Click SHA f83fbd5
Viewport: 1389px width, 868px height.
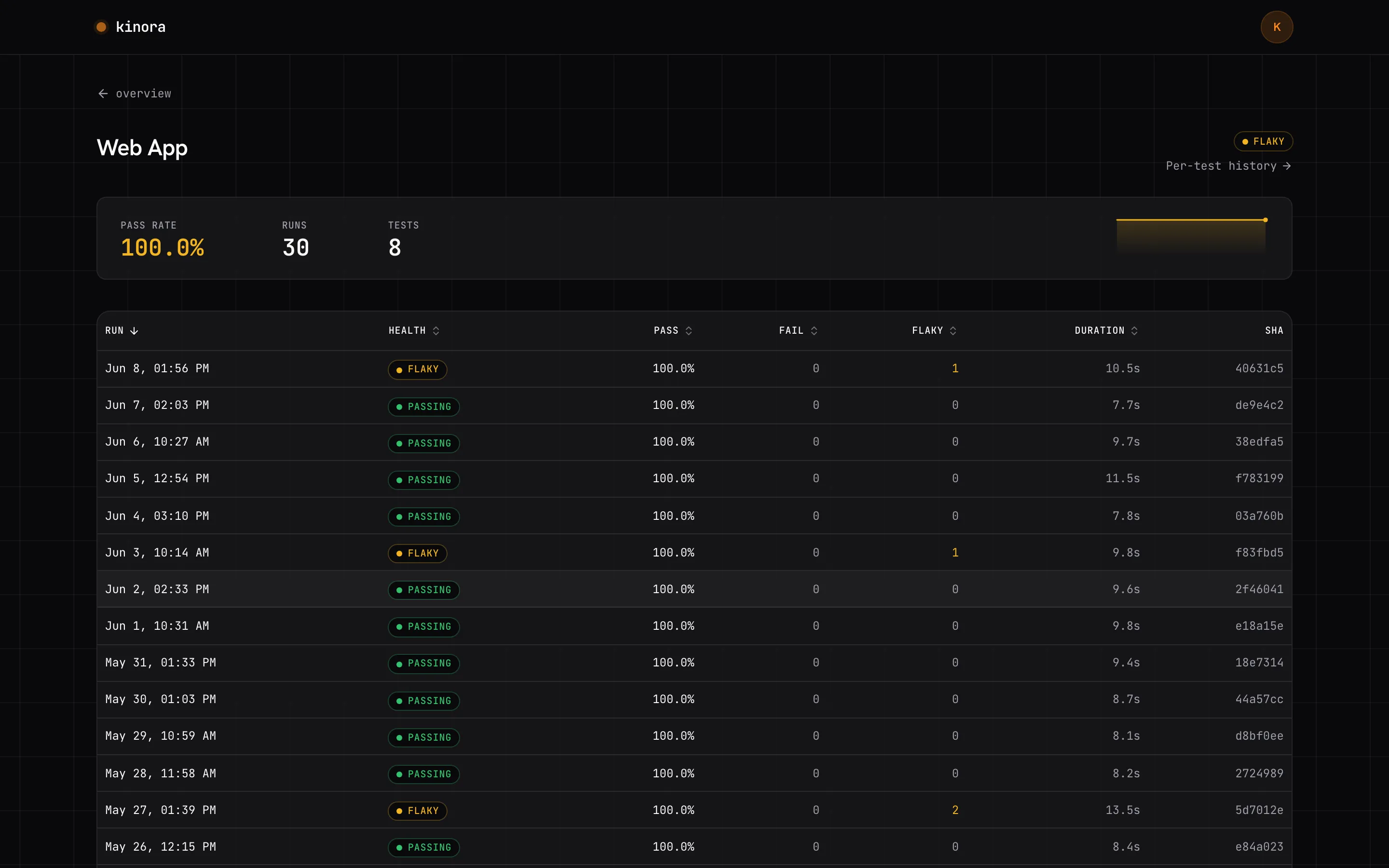1259,553
